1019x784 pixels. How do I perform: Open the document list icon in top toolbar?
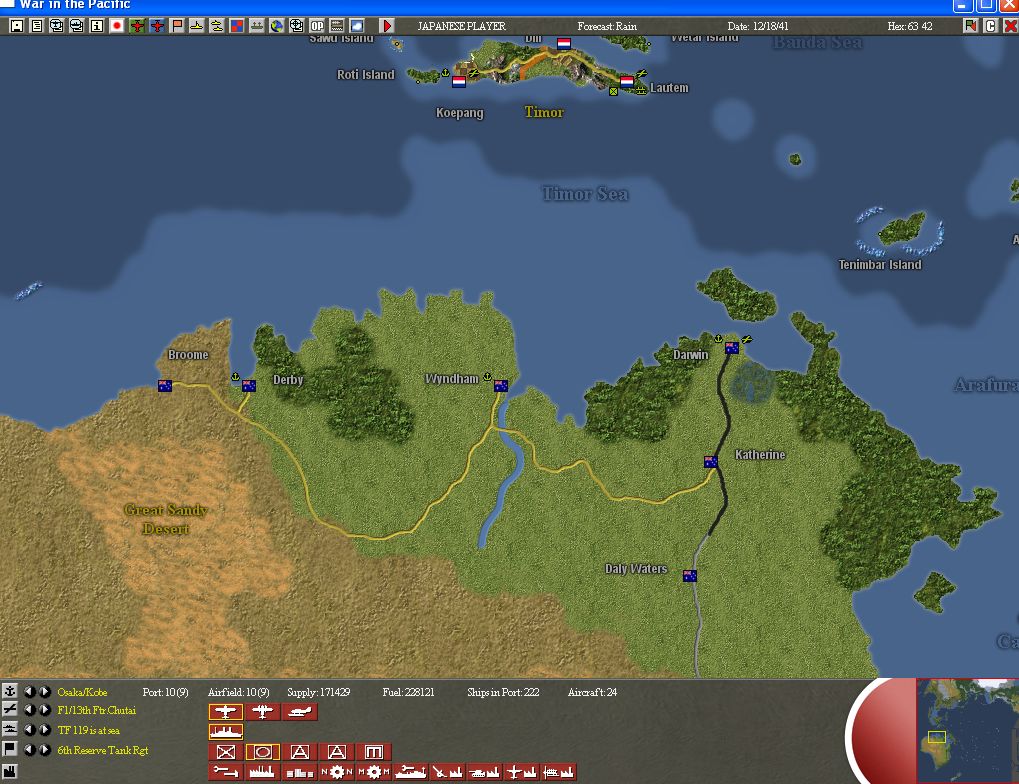tap(37, 26)
